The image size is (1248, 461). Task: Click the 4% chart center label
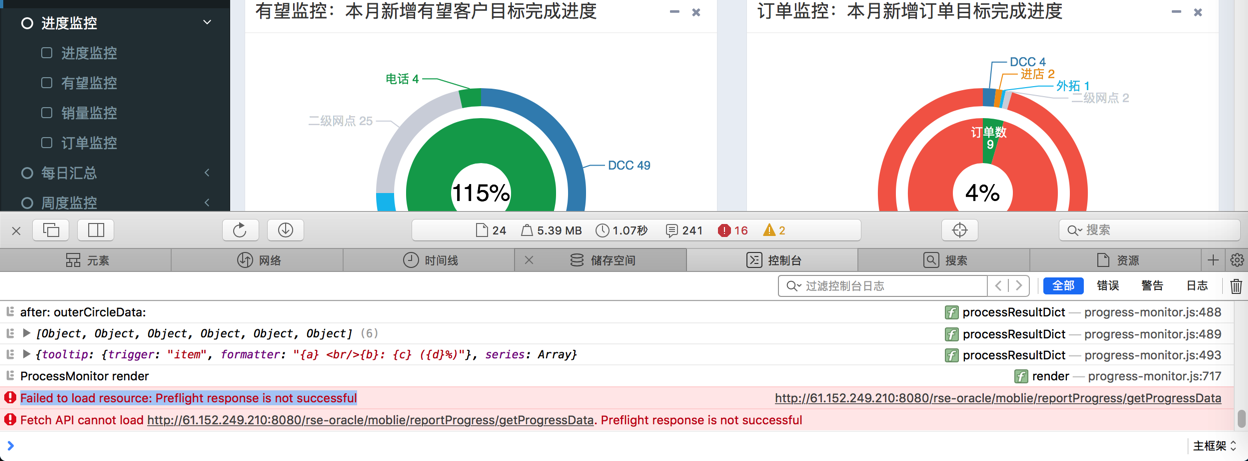point(983,193)
